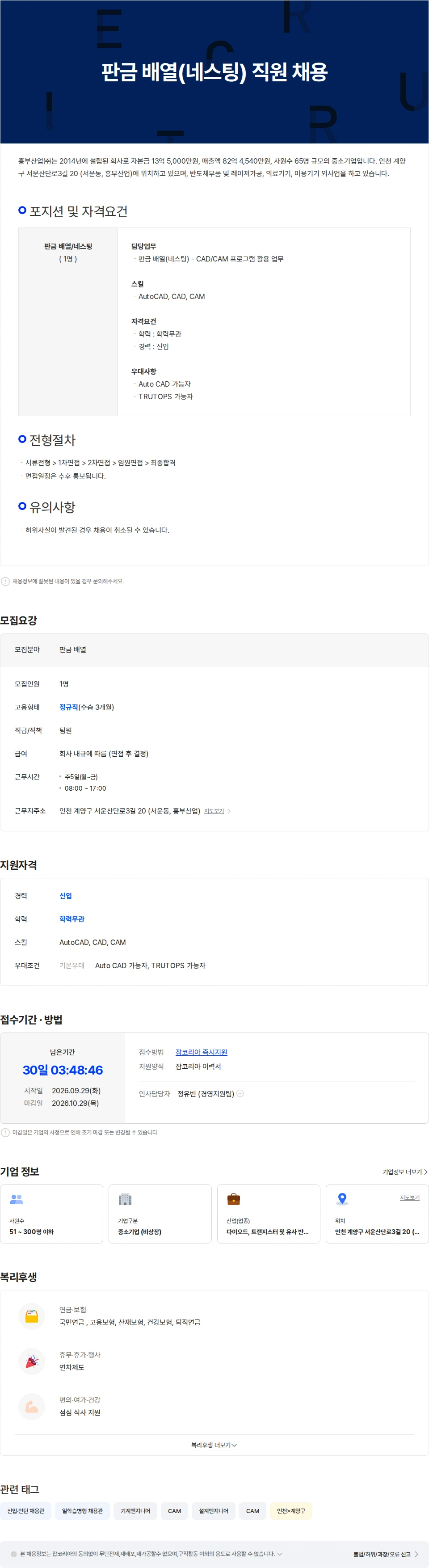
Task: Click the 다이오드, 트랜지스터 industry card
Action: (269, 1214)
